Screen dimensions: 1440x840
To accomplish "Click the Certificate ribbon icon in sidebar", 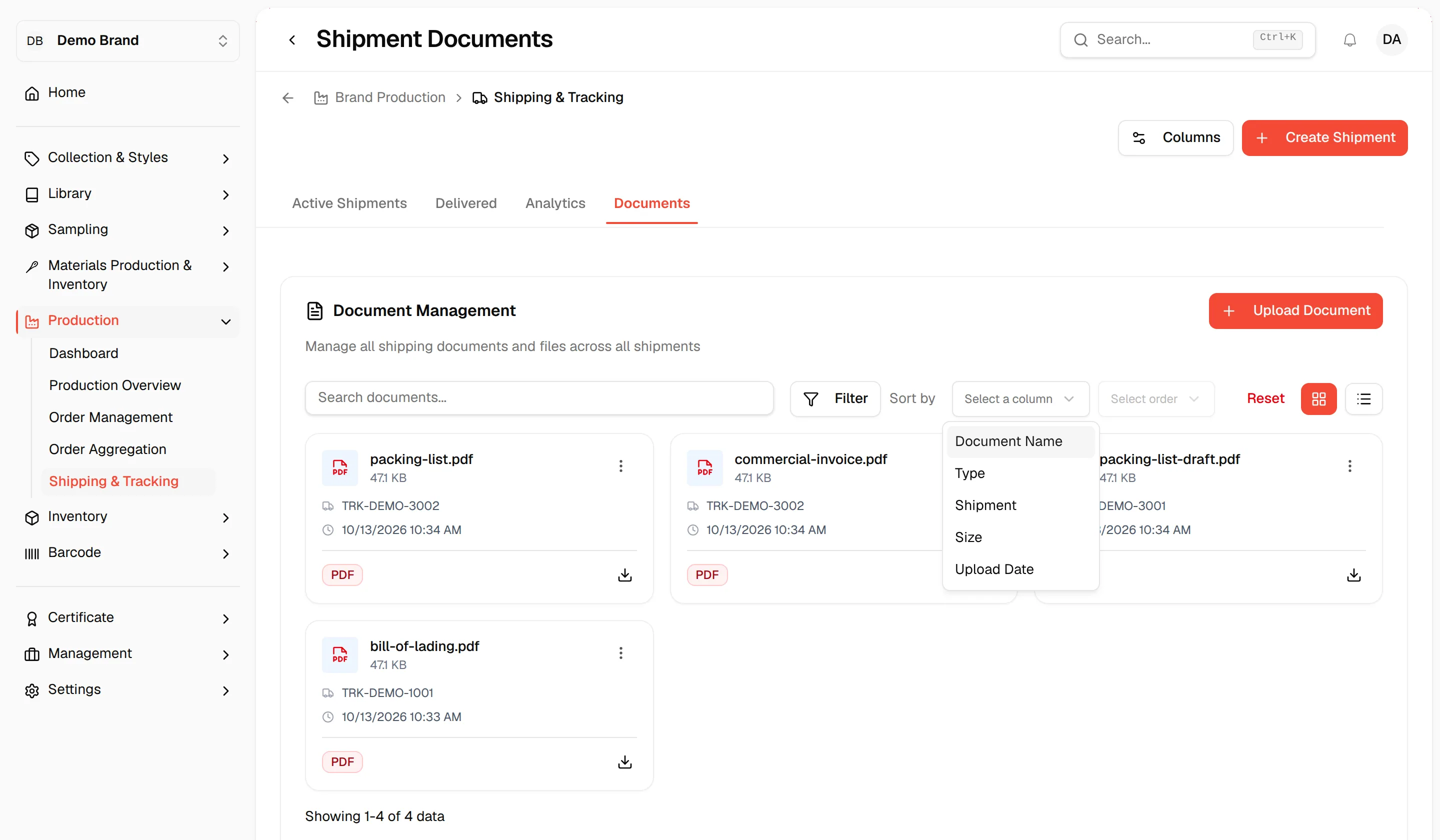I will pos(32,618).
